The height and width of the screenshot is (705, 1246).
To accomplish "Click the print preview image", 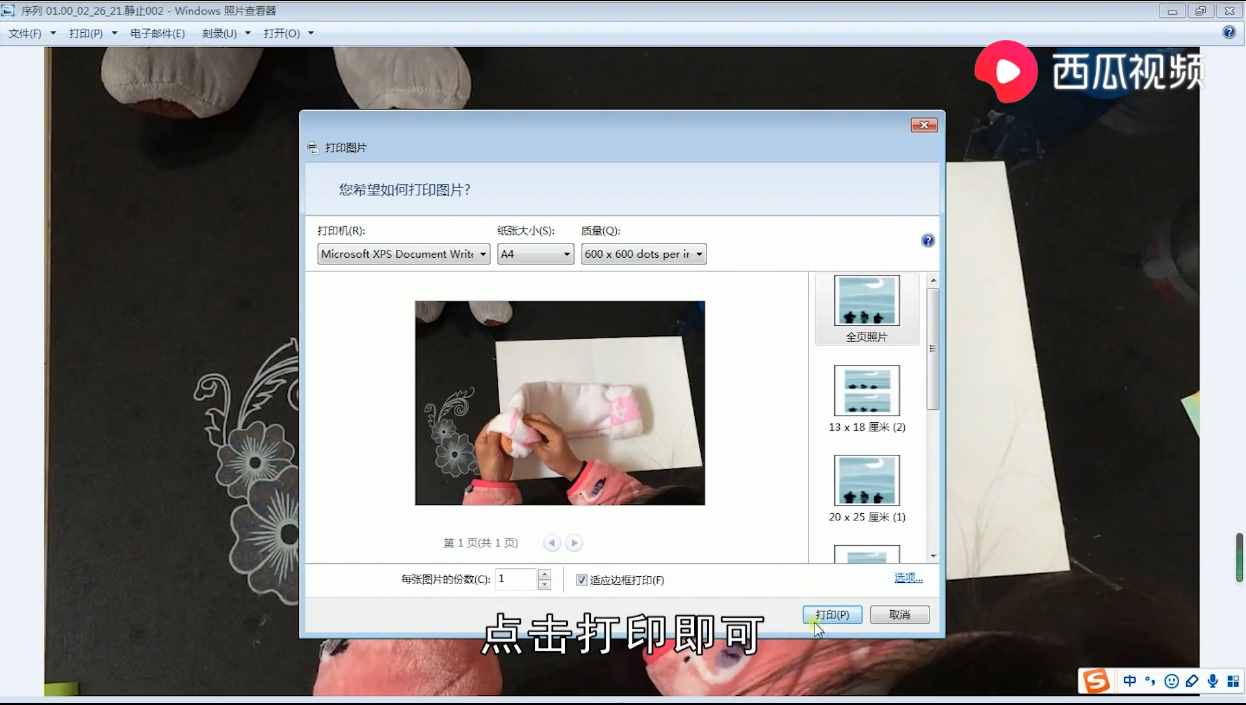I will pos(560,403).
